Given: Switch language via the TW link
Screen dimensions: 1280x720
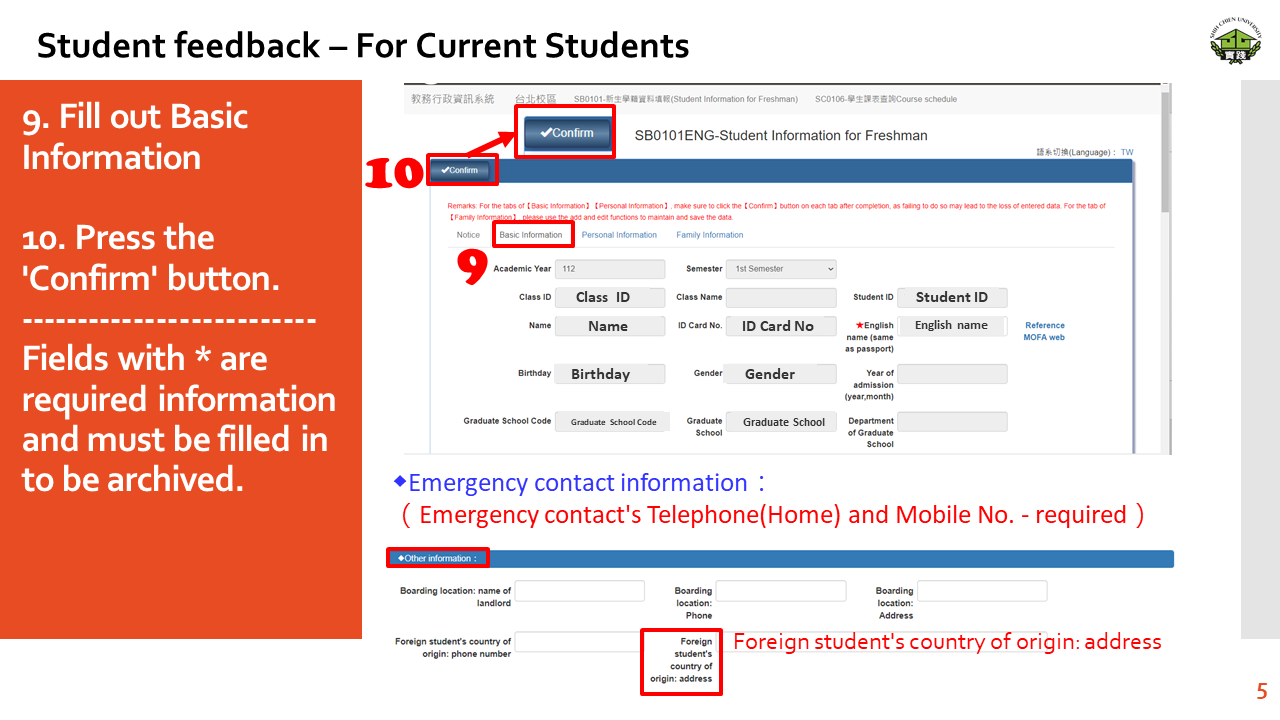Looking at the screenshot, I should click(1127, 153).
